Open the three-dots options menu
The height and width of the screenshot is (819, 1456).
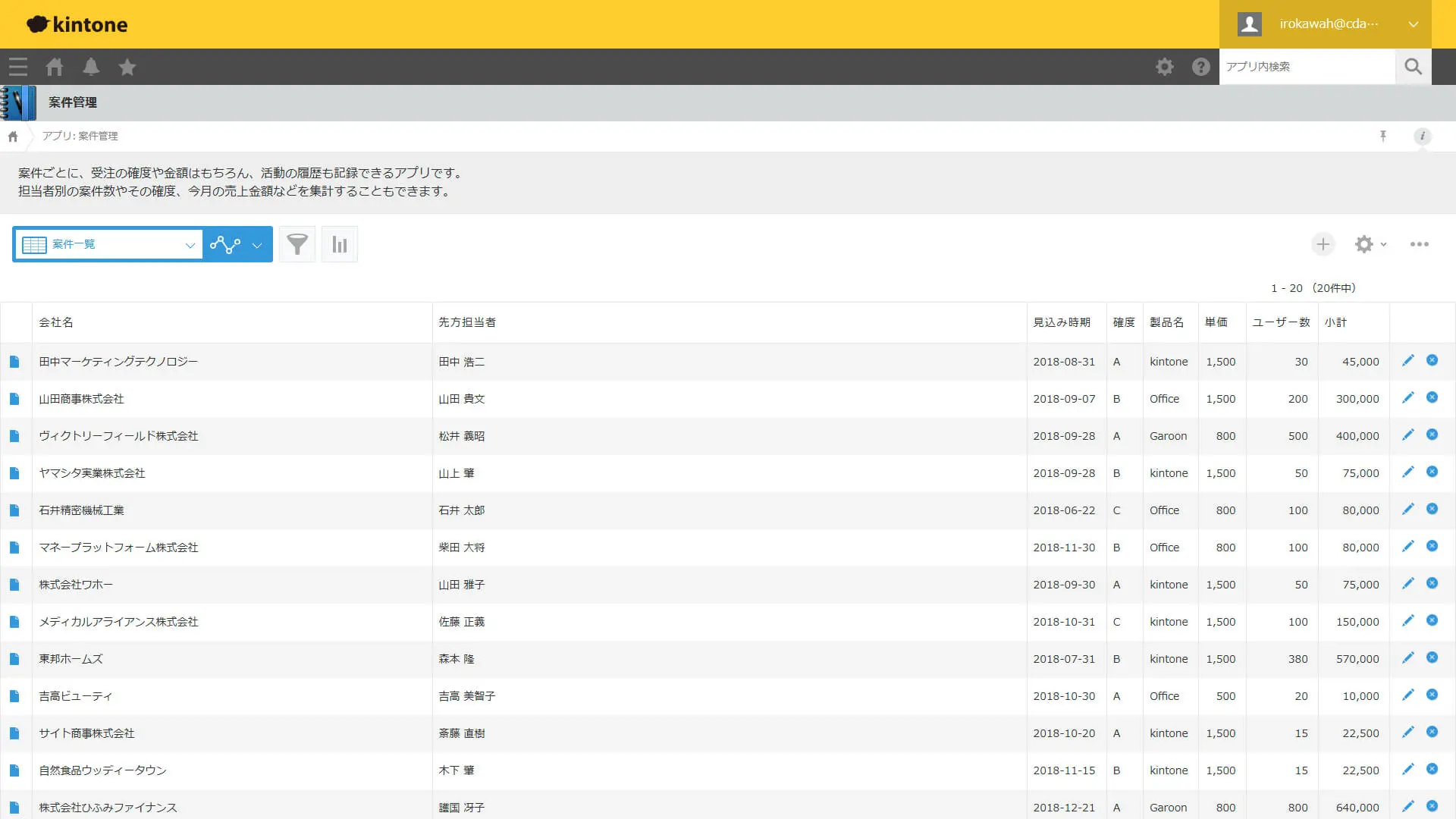click(1420, 244)
